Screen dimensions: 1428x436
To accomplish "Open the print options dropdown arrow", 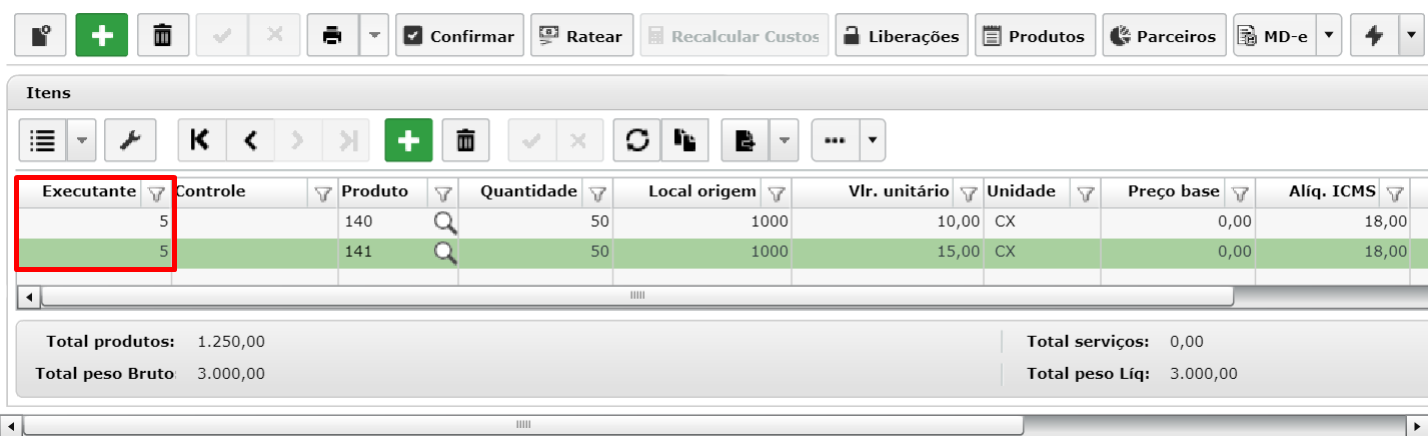I will pos(373,36).
